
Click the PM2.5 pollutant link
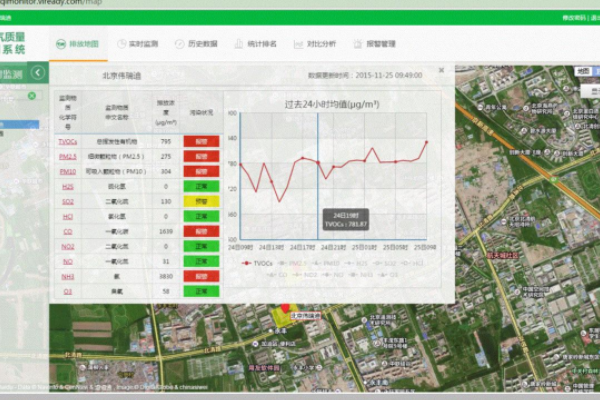(68, 157)
